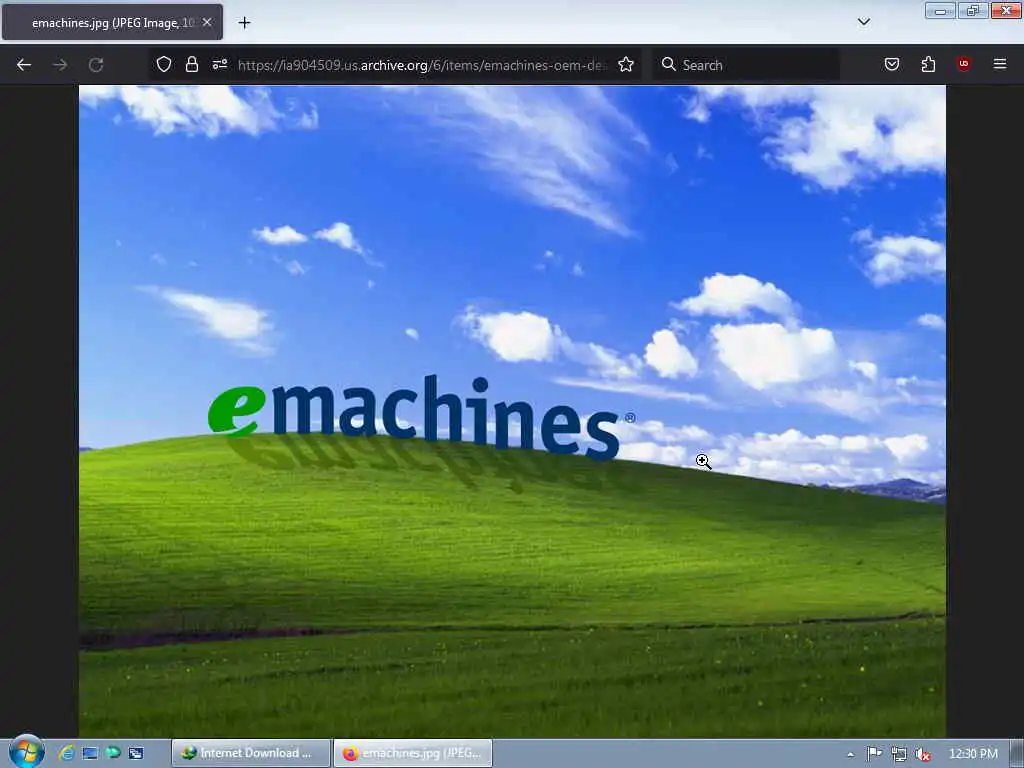Open Action Center flag tray icon

pos(874,754)
